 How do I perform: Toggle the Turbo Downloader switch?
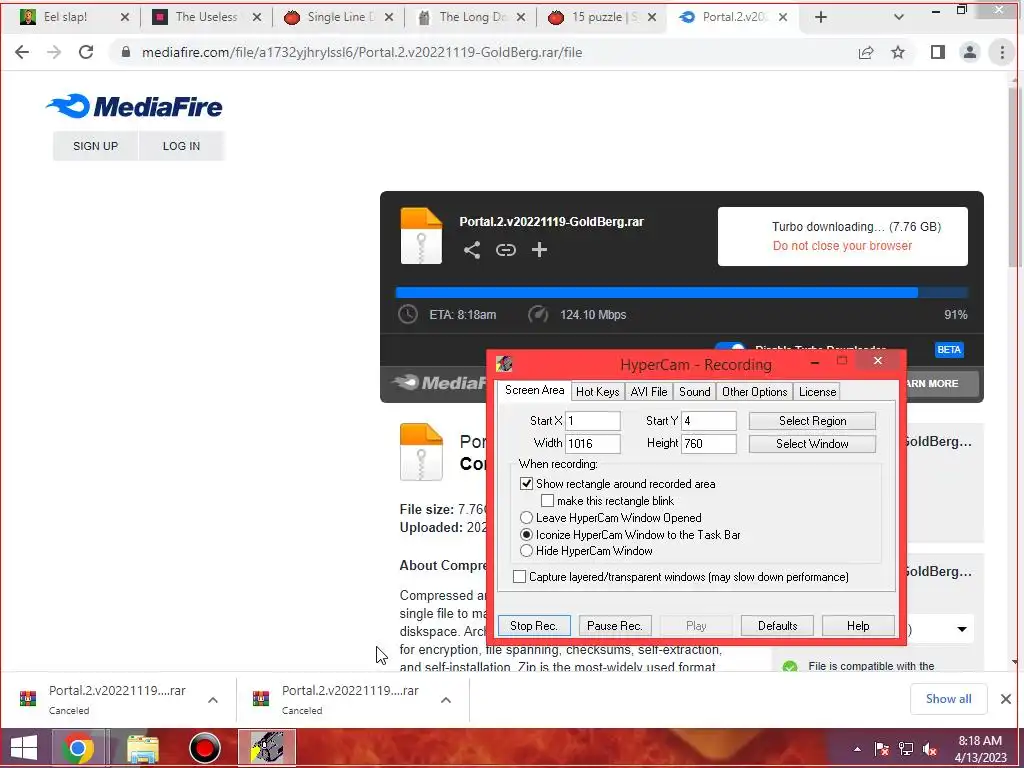point(730,347)
